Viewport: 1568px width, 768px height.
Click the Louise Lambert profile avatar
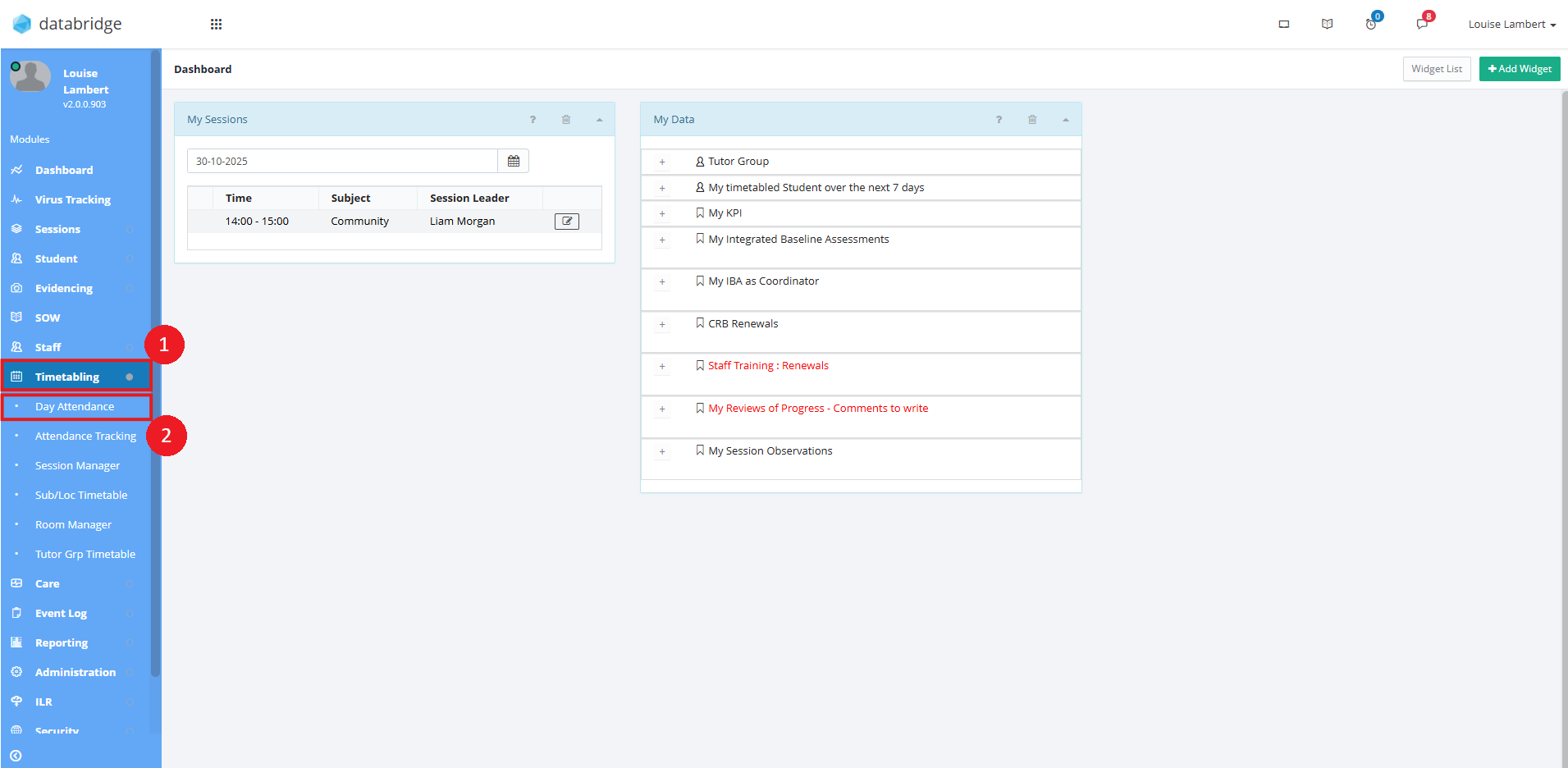pyautogui.click(x=30, y=76)
